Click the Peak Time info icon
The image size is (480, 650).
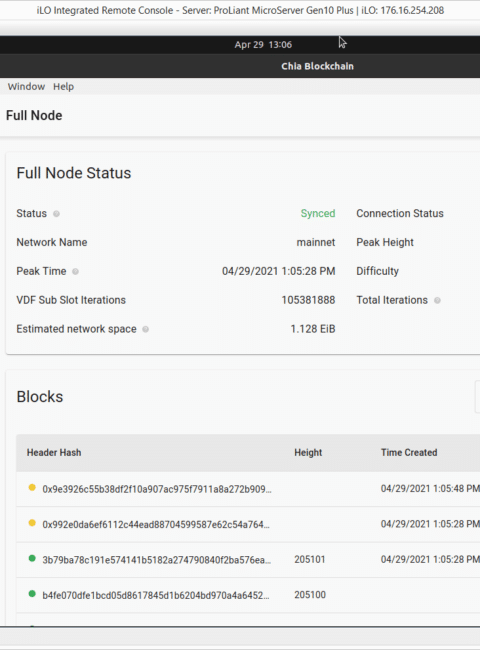pyautogui.click(x=75, y=272)
